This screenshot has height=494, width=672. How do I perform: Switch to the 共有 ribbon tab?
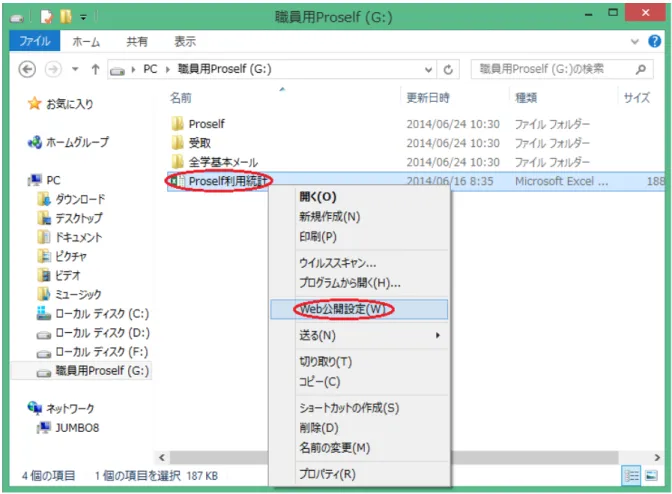[x=137, y=42]
